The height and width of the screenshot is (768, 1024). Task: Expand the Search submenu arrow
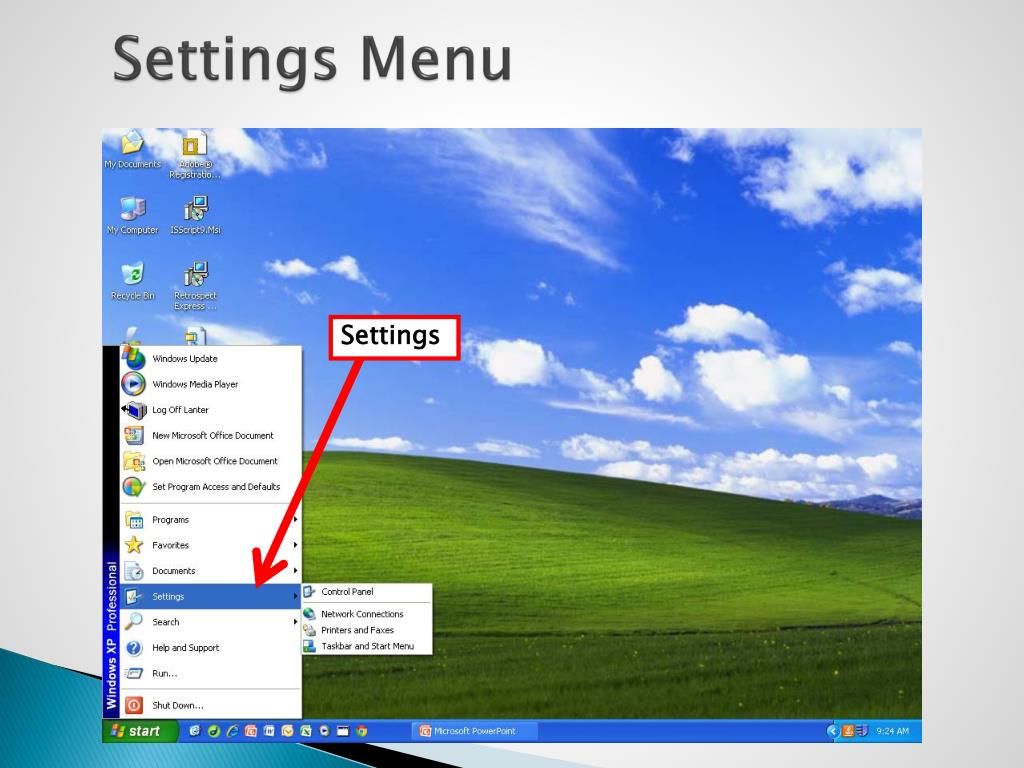tap(295, 622)
